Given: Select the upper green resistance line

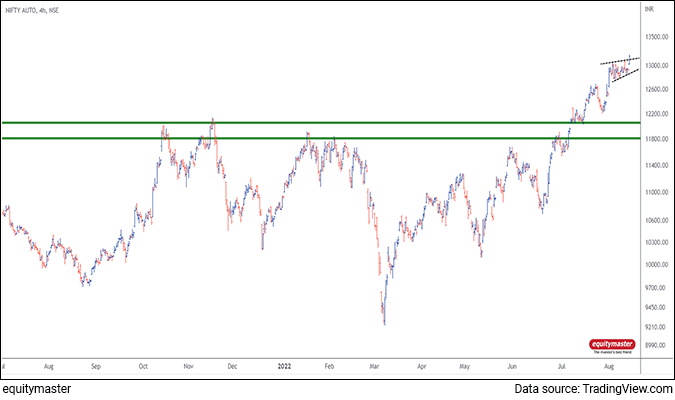Looking at the screenshot, I should (x=300, y=123).
